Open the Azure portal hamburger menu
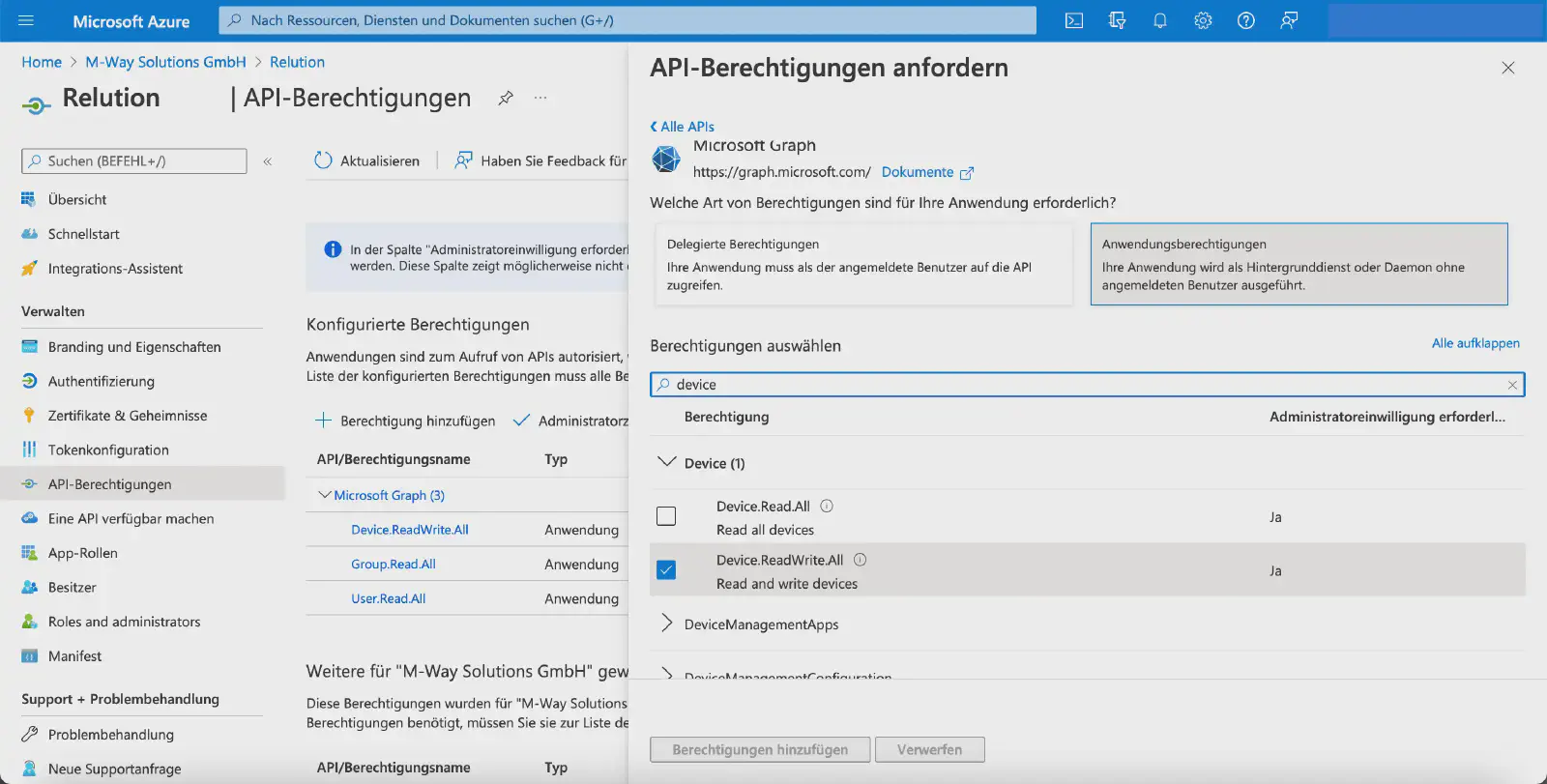Viewport: 1547px width, 784px height. click(26, 20)
